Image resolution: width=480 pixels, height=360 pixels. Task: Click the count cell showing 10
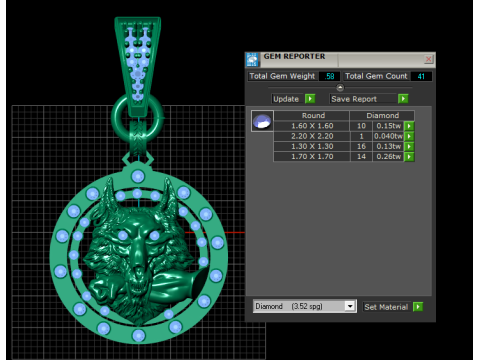[x=361, y=126]
